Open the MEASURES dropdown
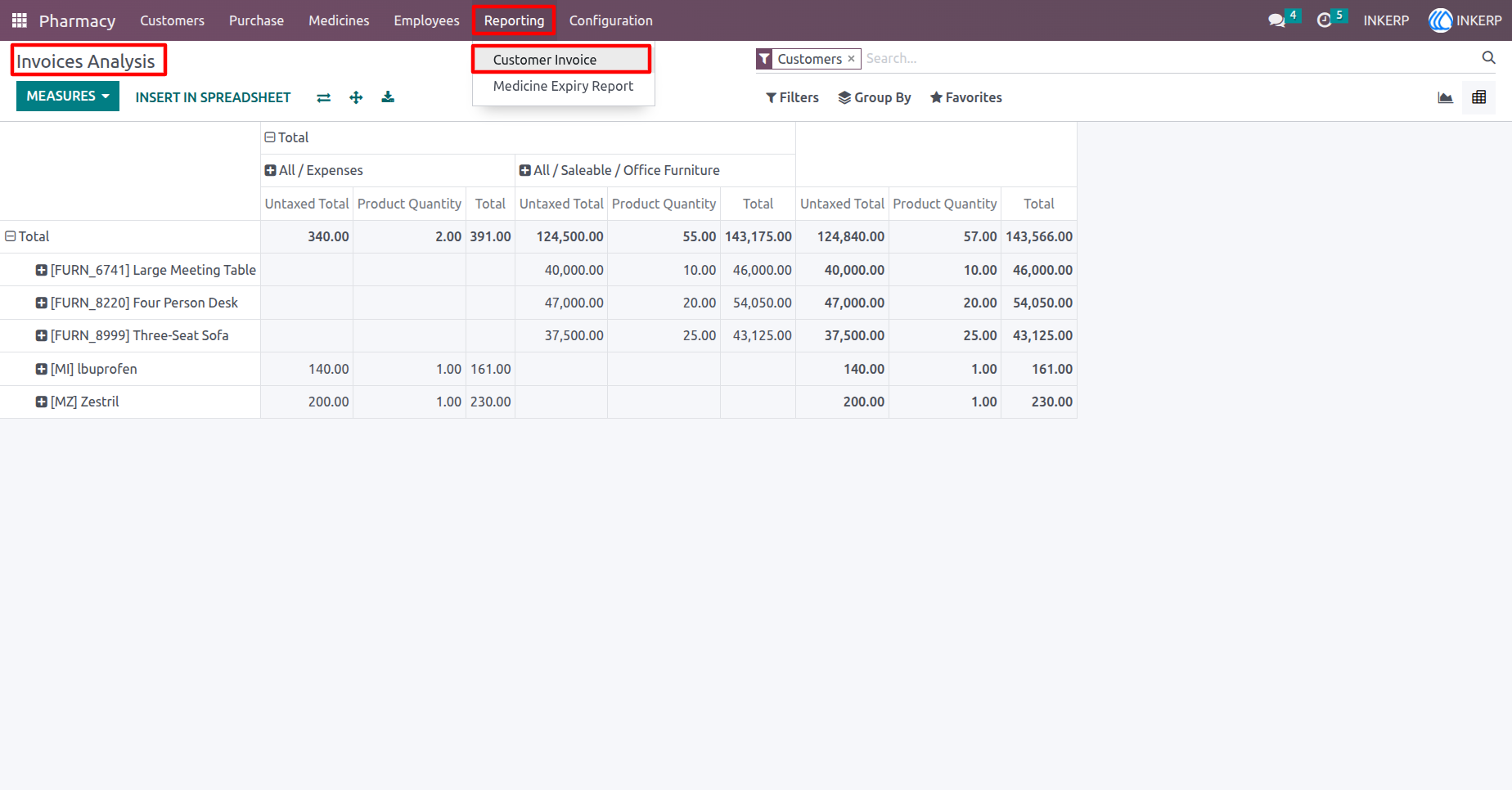 68,97
